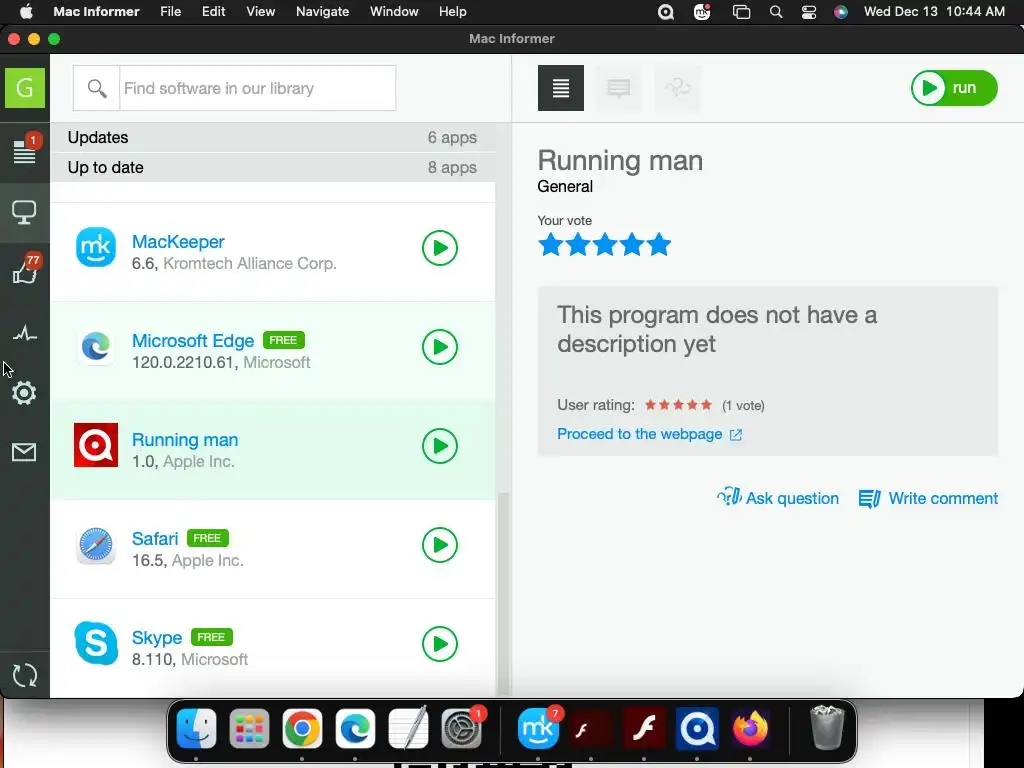Click the Safari compass list icon
Image resolution: width=1024 pixels, height=768 pixels.
click(96, 545)
